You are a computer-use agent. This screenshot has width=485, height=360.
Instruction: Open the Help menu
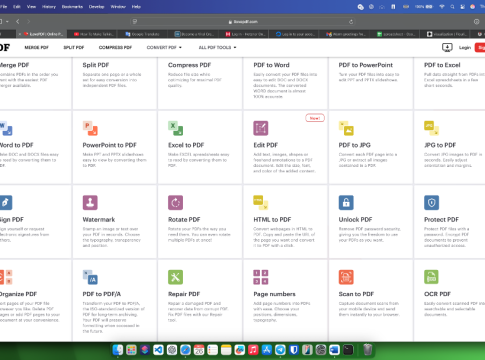(136, 7)
